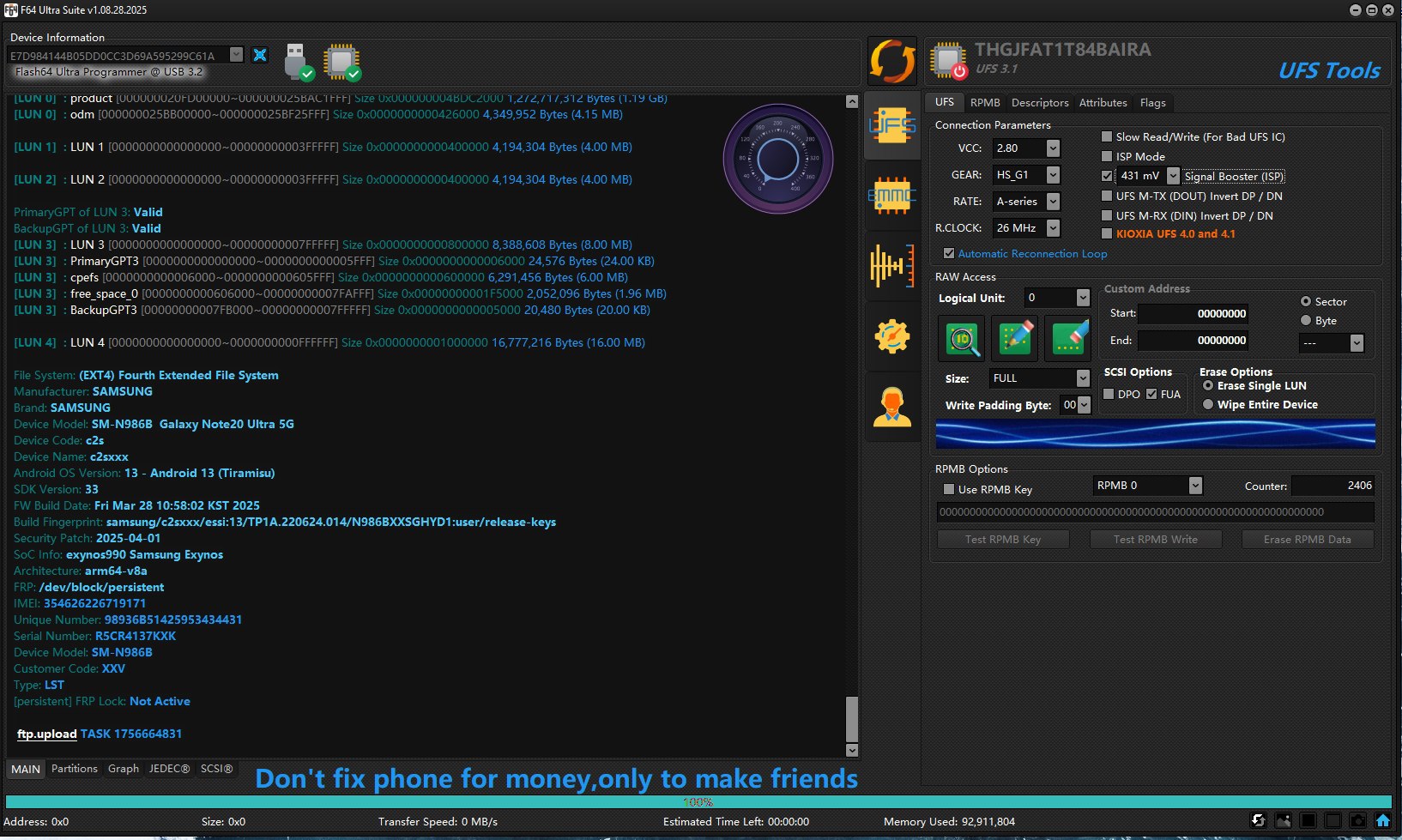Check Use RPMB Key
This screenshot has width=1402, height=840.
click(949, 489)
